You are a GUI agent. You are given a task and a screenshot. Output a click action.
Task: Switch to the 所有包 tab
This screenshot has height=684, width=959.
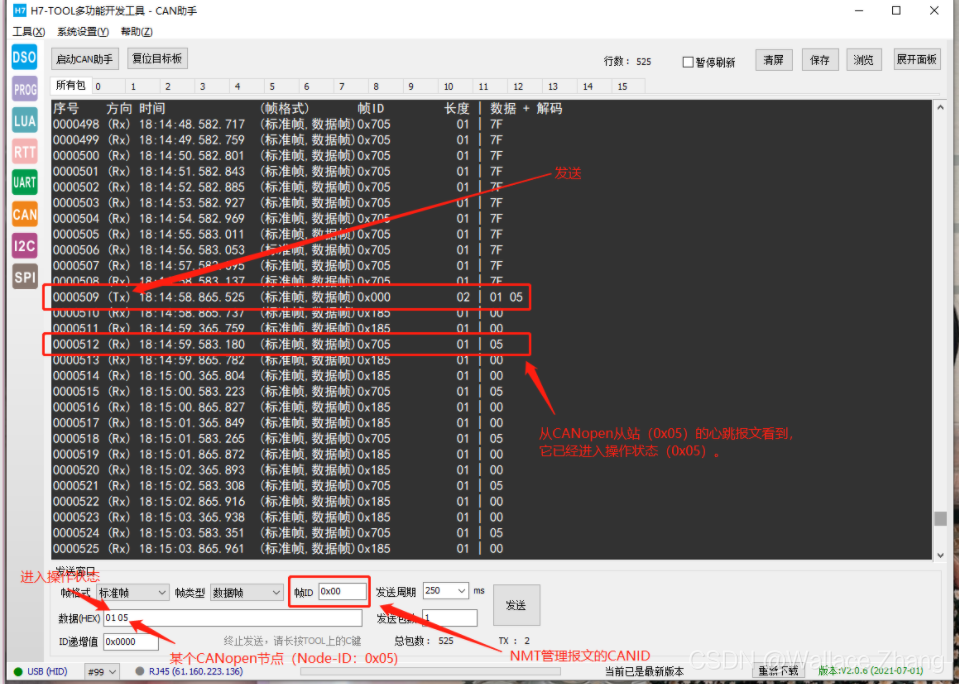(x=71, y=86)
